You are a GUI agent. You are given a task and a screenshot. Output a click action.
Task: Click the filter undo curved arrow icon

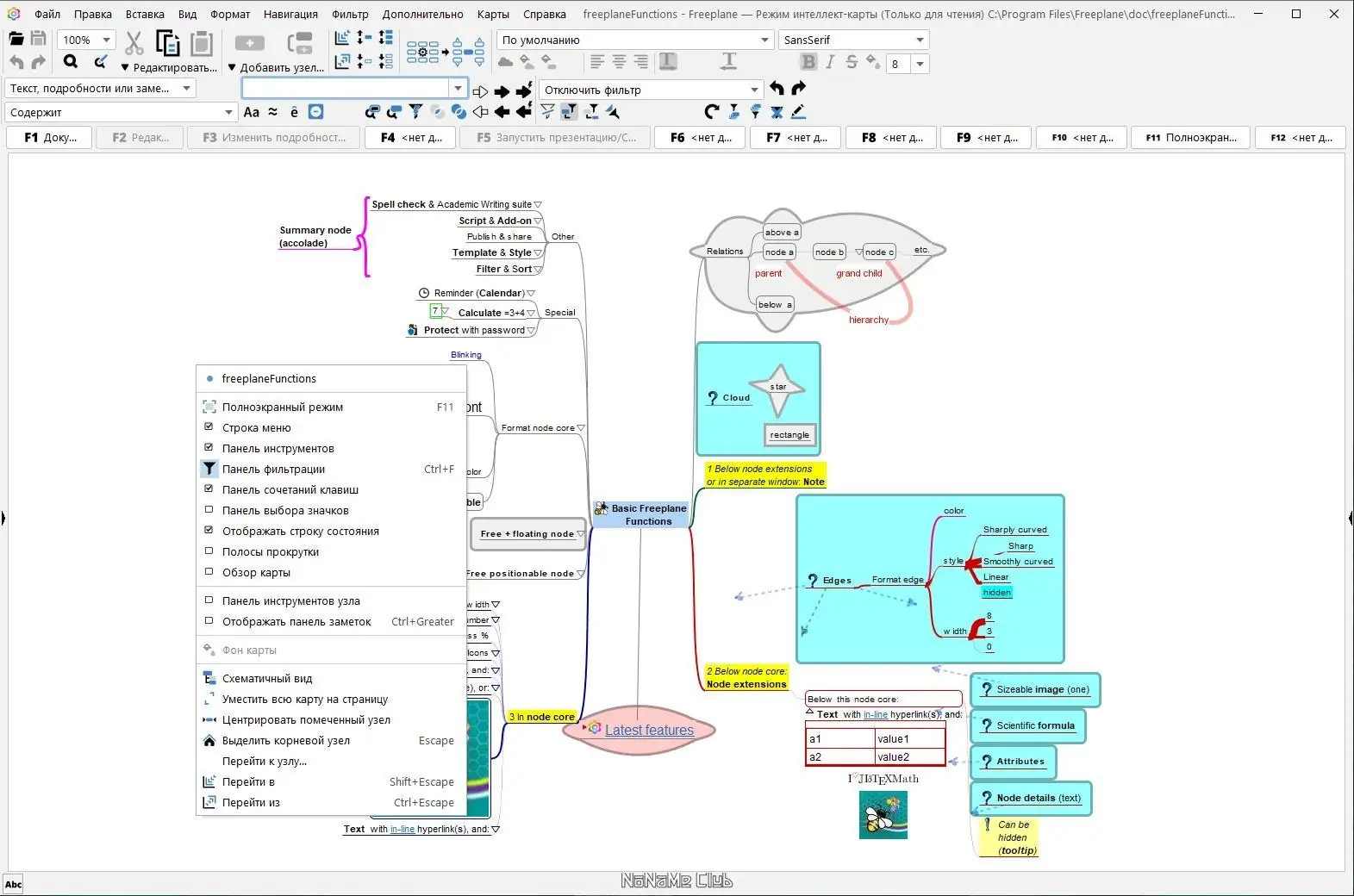point(777,89)
